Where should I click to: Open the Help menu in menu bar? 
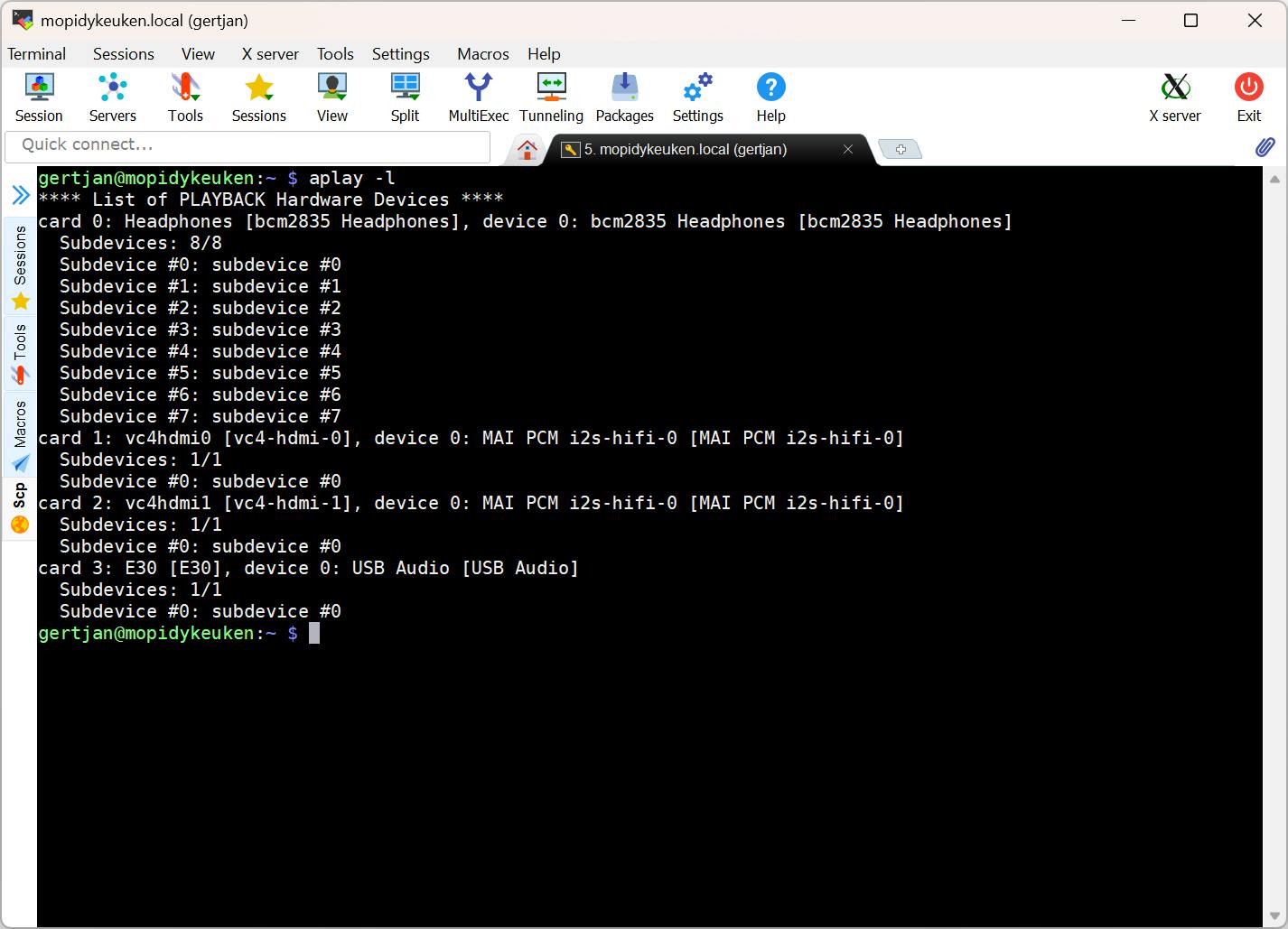[x=544, y=54]
